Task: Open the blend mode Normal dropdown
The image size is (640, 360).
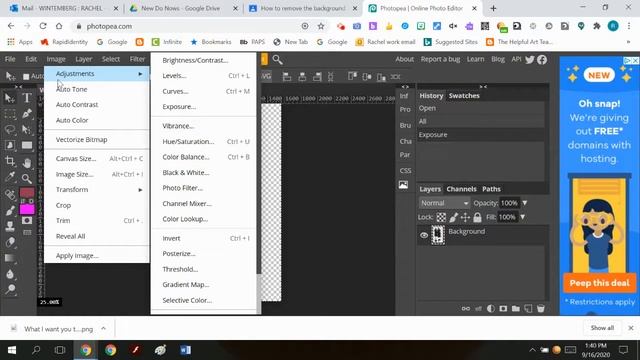Action: (x=444, y=203)
